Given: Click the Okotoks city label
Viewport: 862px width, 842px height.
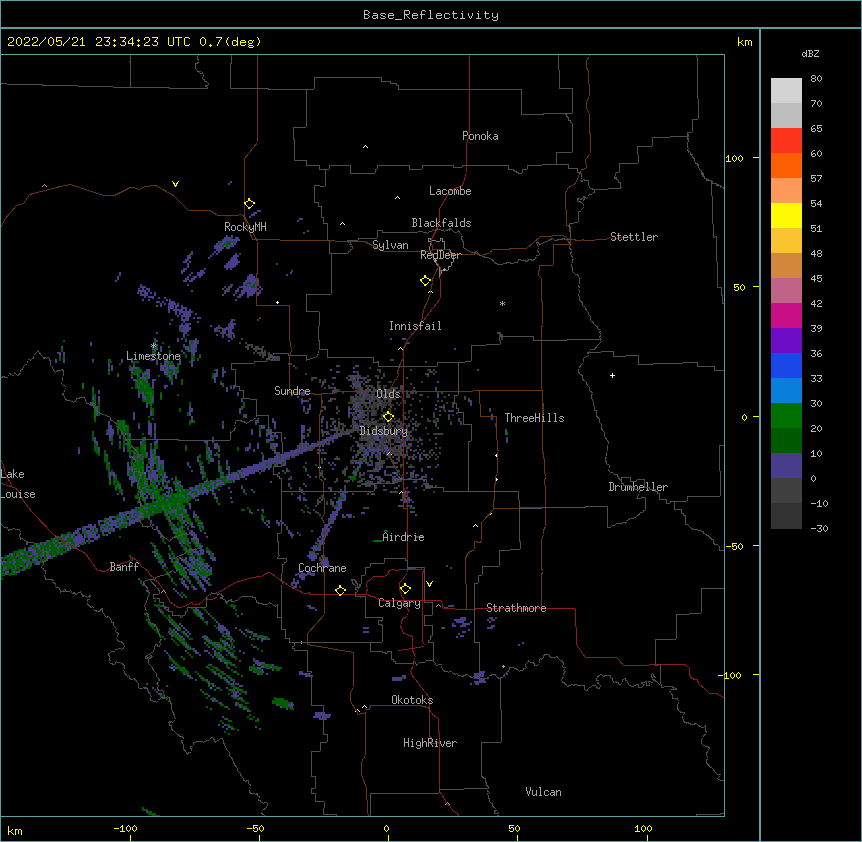Looking at the screenshot, I should 412,700.
